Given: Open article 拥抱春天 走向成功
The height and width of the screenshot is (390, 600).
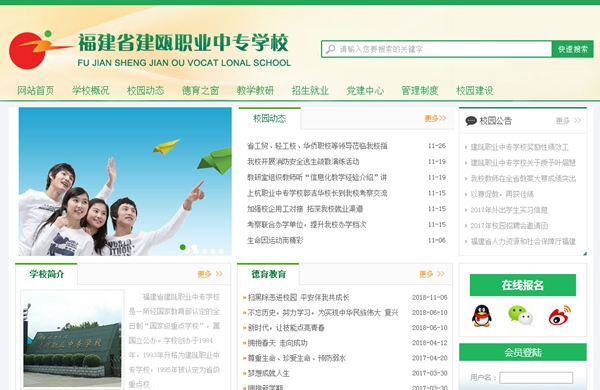Looking at the screenshot, I should 277,343.
